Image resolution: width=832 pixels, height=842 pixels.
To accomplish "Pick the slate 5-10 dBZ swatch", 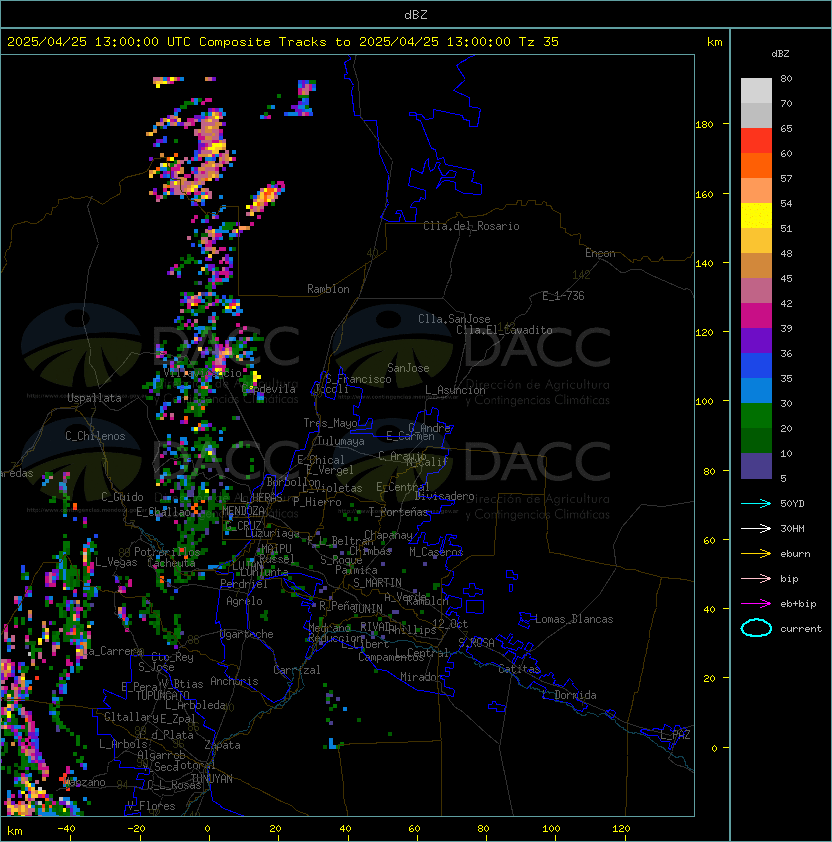I will pyautogui.click(x=756, y=466).
